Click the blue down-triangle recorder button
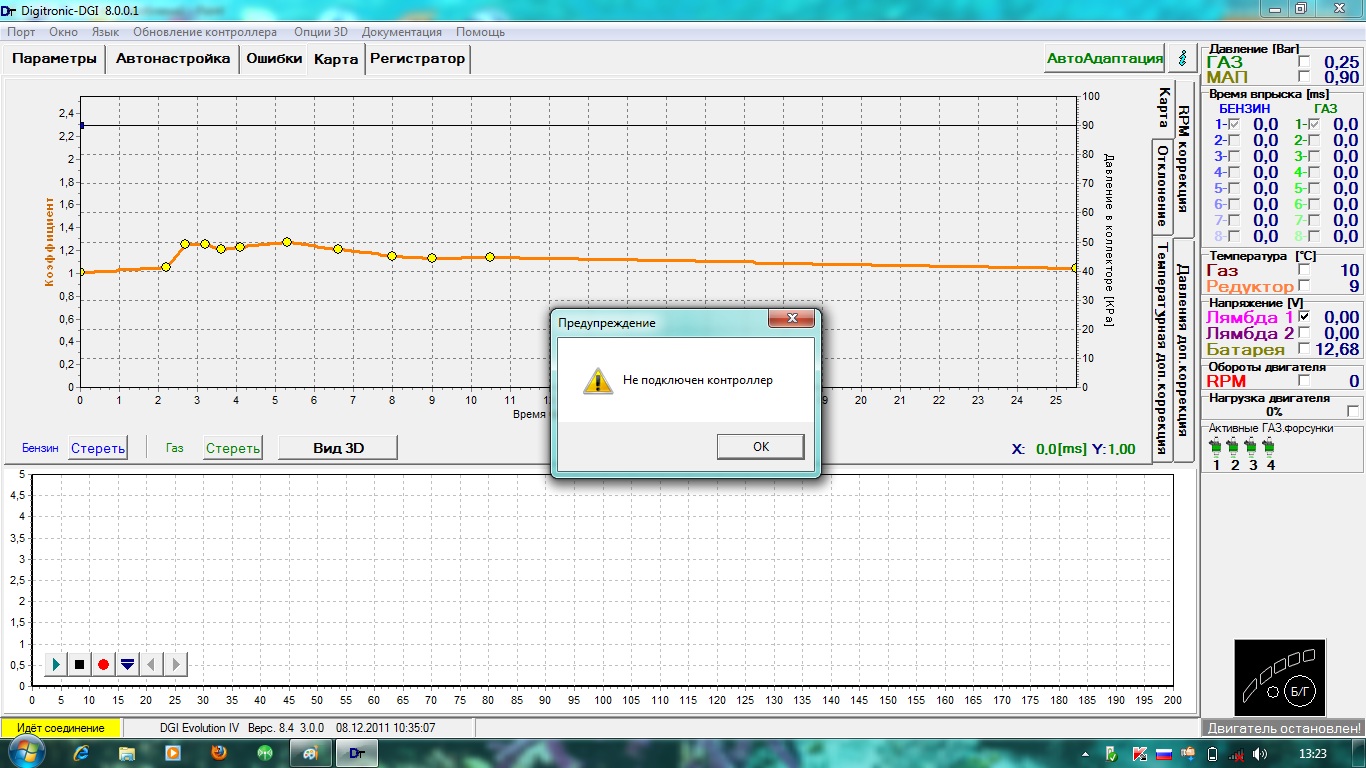This screenshot has width=1366, height=768. [x=128, y=664]
